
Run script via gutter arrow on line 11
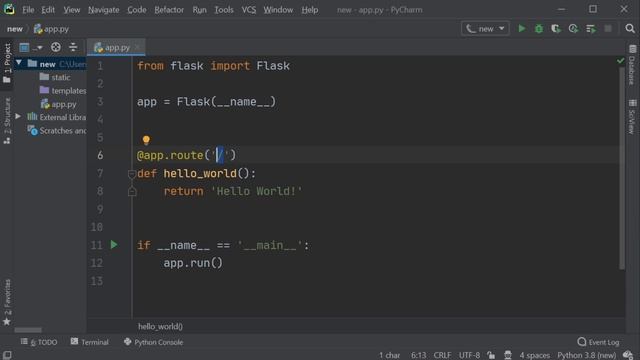[x=114, y=244]
